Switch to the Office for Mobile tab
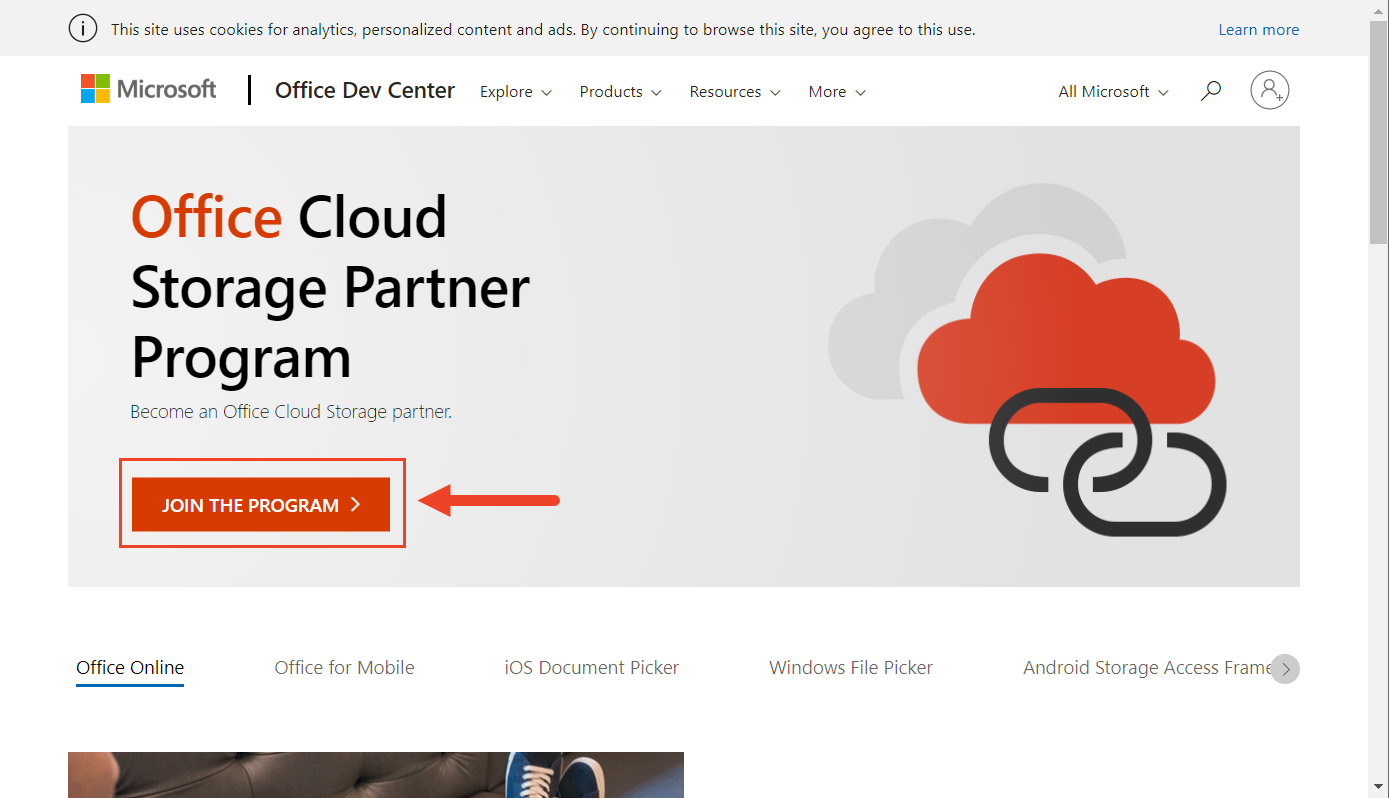This screenshot has height=798, width=1389. coord(344,667)
